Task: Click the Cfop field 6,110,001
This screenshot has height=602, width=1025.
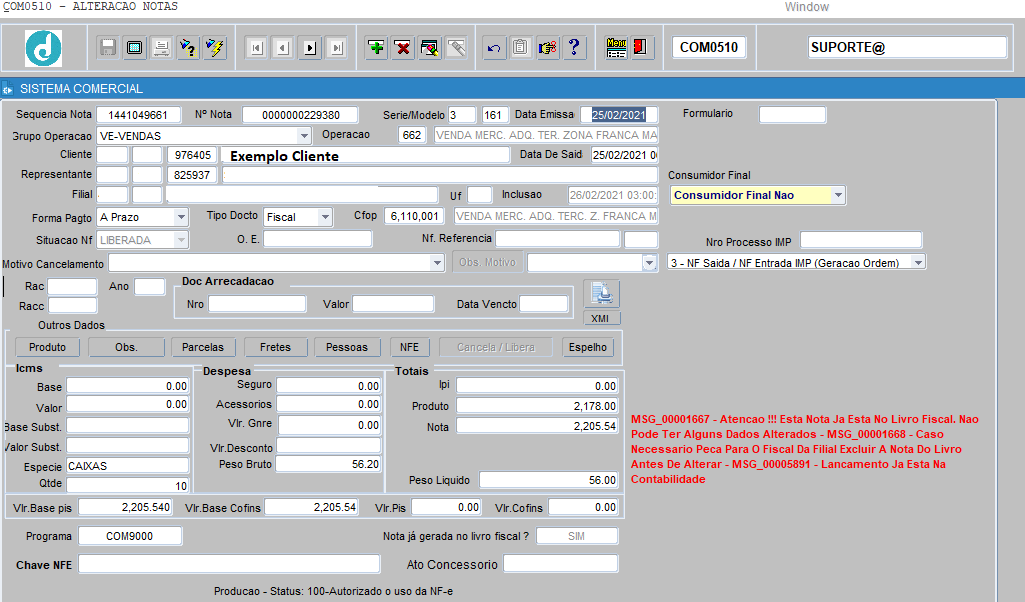Action: tap(414, 216)
